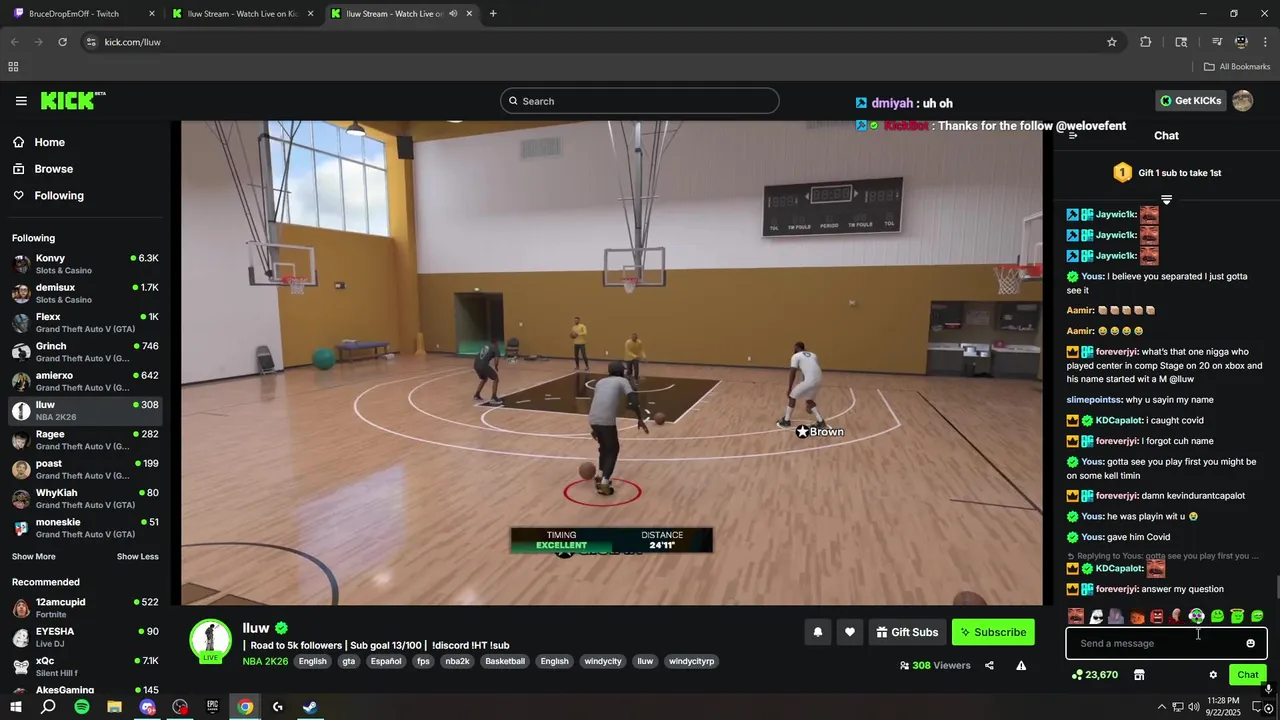
Task: Expand the pinned gift sub leaderboard
Action: pos(1166,200)
